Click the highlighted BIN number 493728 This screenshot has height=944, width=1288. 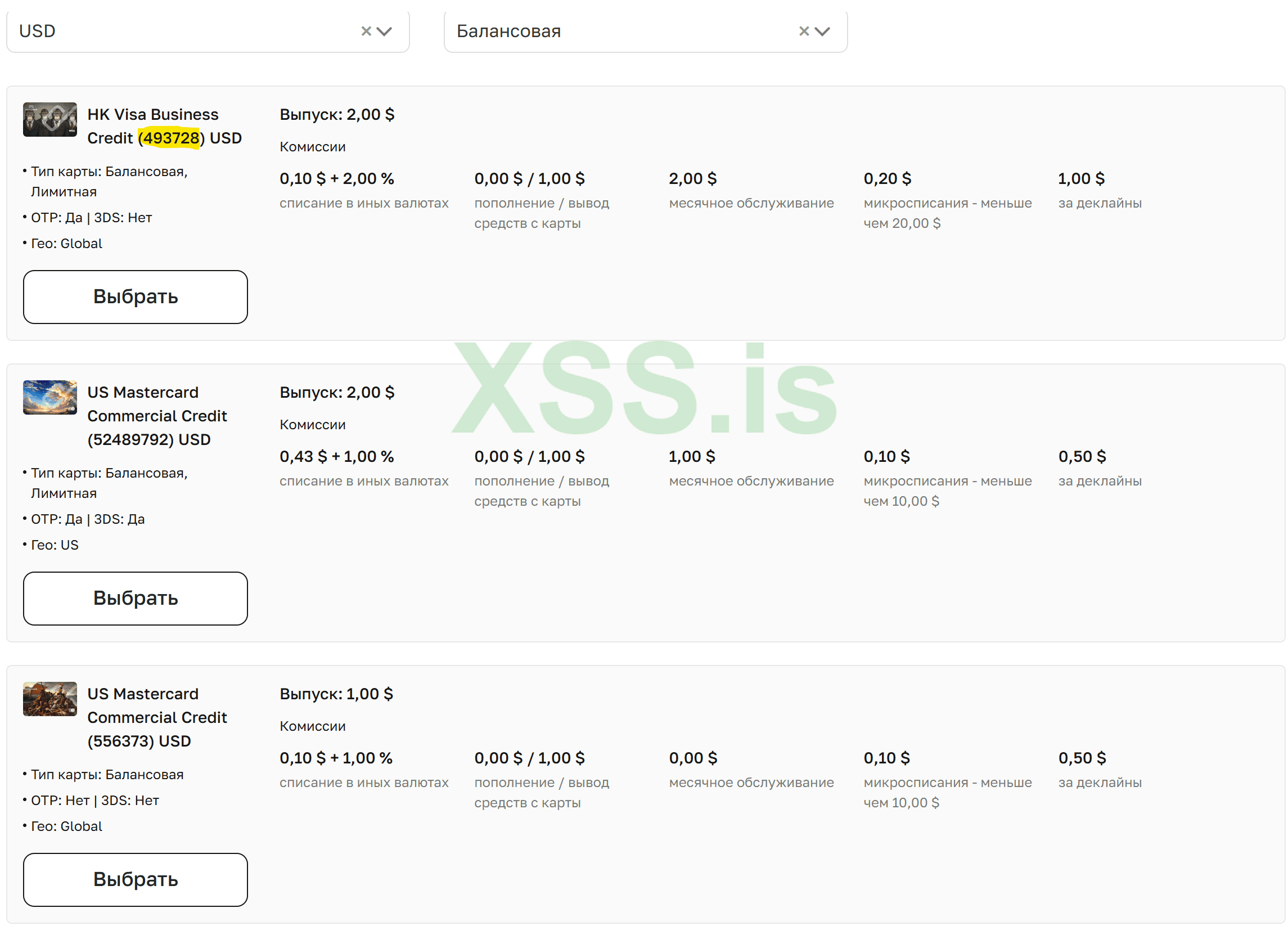point(170,138)
